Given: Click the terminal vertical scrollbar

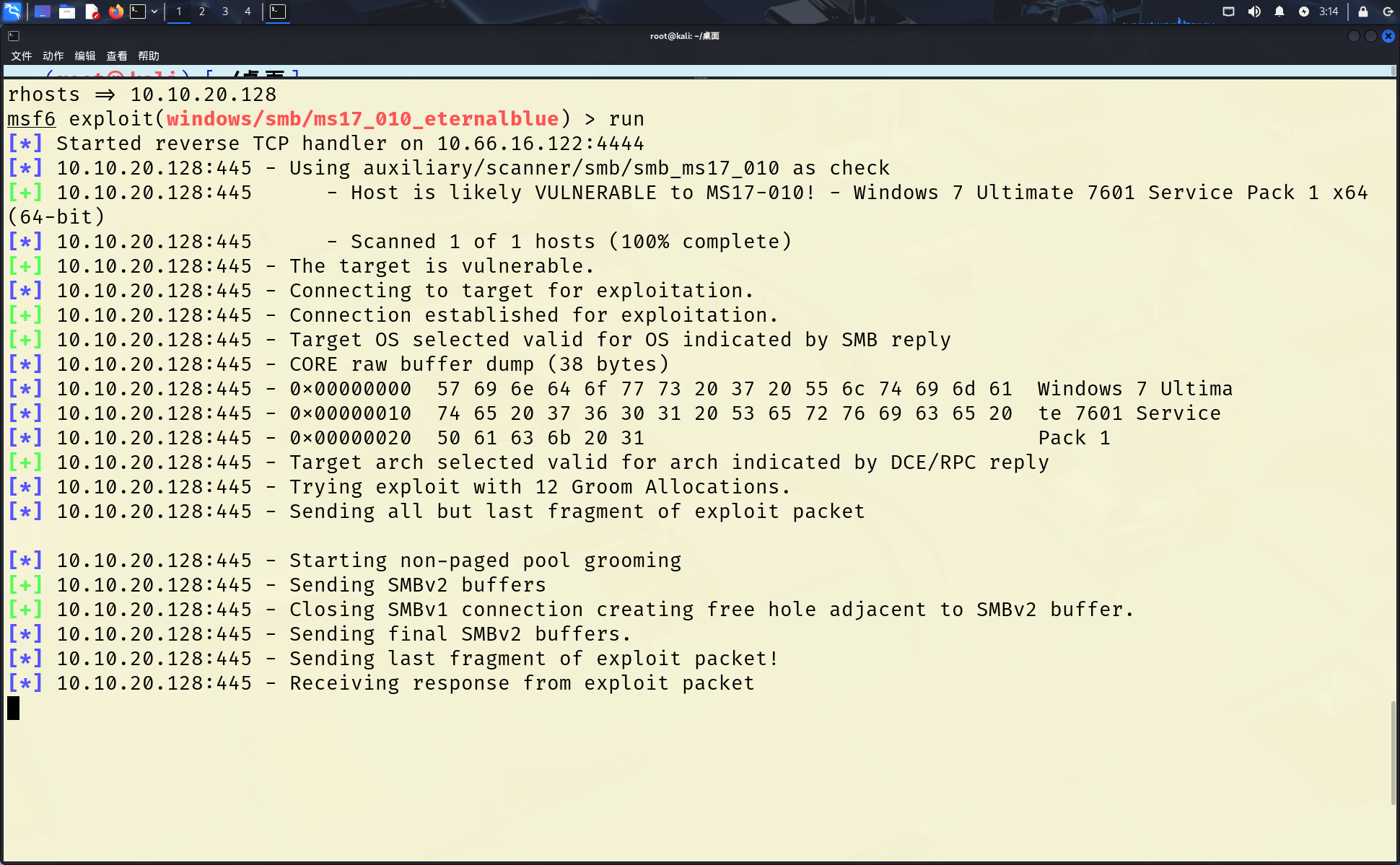Looking at the screenshot, I should coord(1394,752).
